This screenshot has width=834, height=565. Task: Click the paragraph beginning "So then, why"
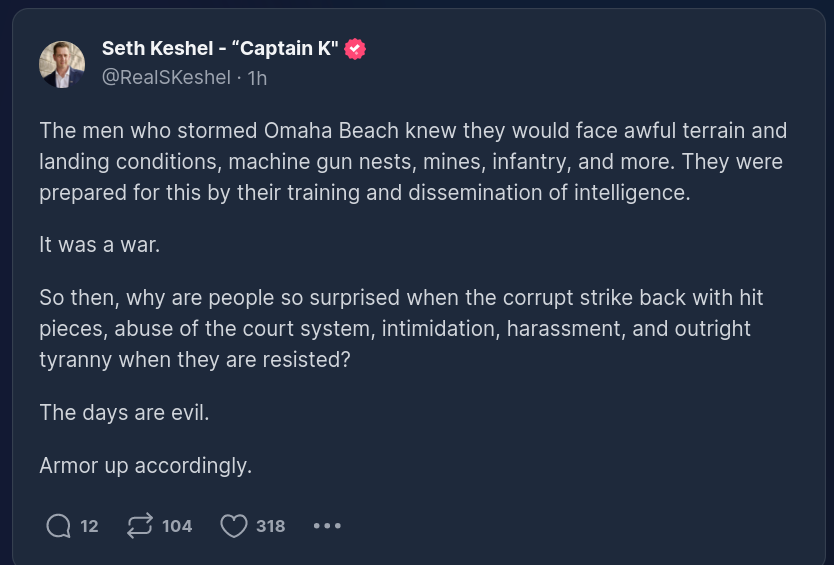pyautogui.click(x=400, y=328)
